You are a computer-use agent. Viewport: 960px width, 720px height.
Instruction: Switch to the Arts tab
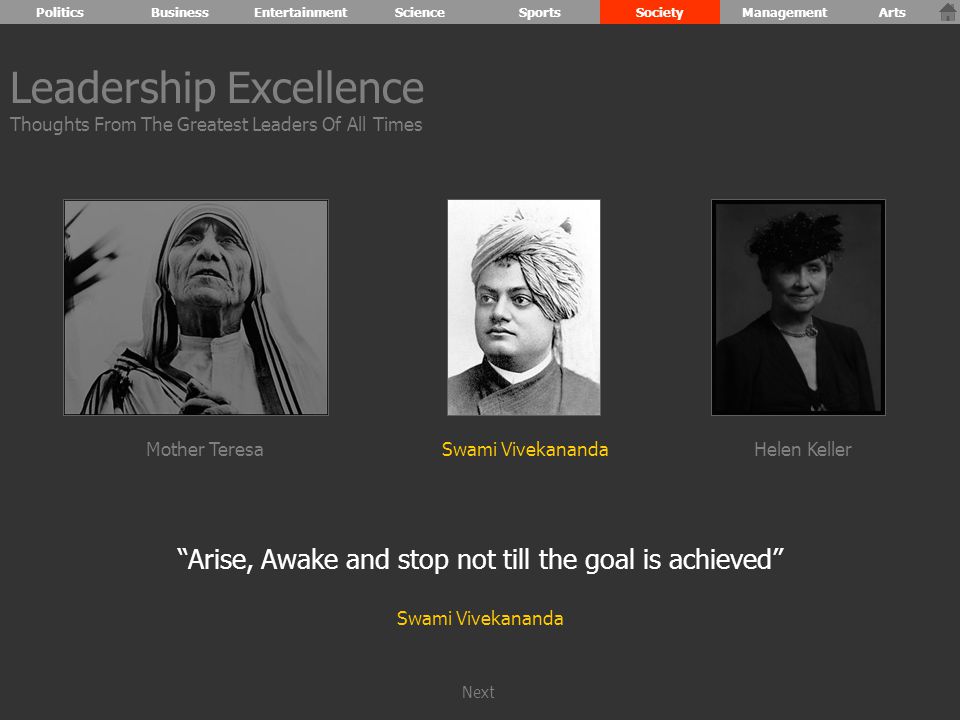tap(892, 12)
